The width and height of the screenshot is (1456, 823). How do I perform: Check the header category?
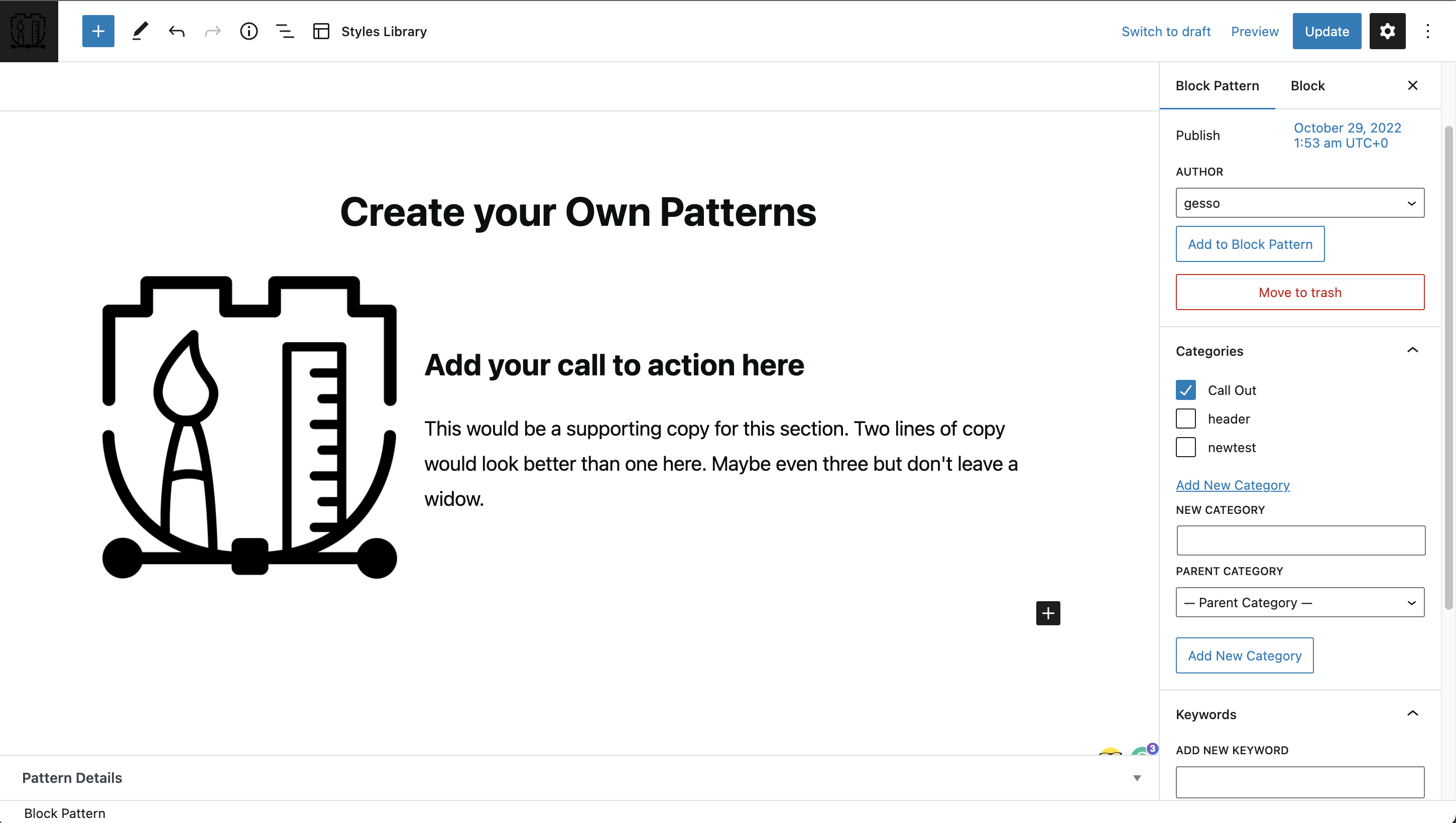tap(1186, 419)
